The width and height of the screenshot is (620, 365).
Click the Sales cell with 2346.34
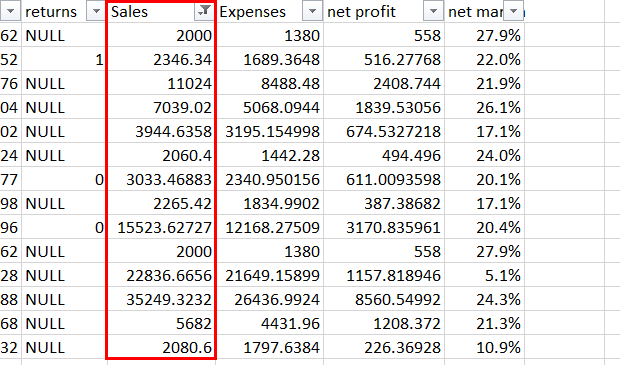[x=161, y=60]
